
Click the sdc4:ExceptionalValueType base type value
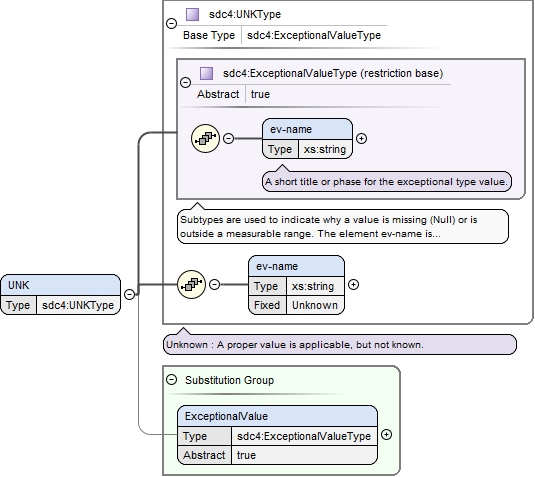[314, 35]
